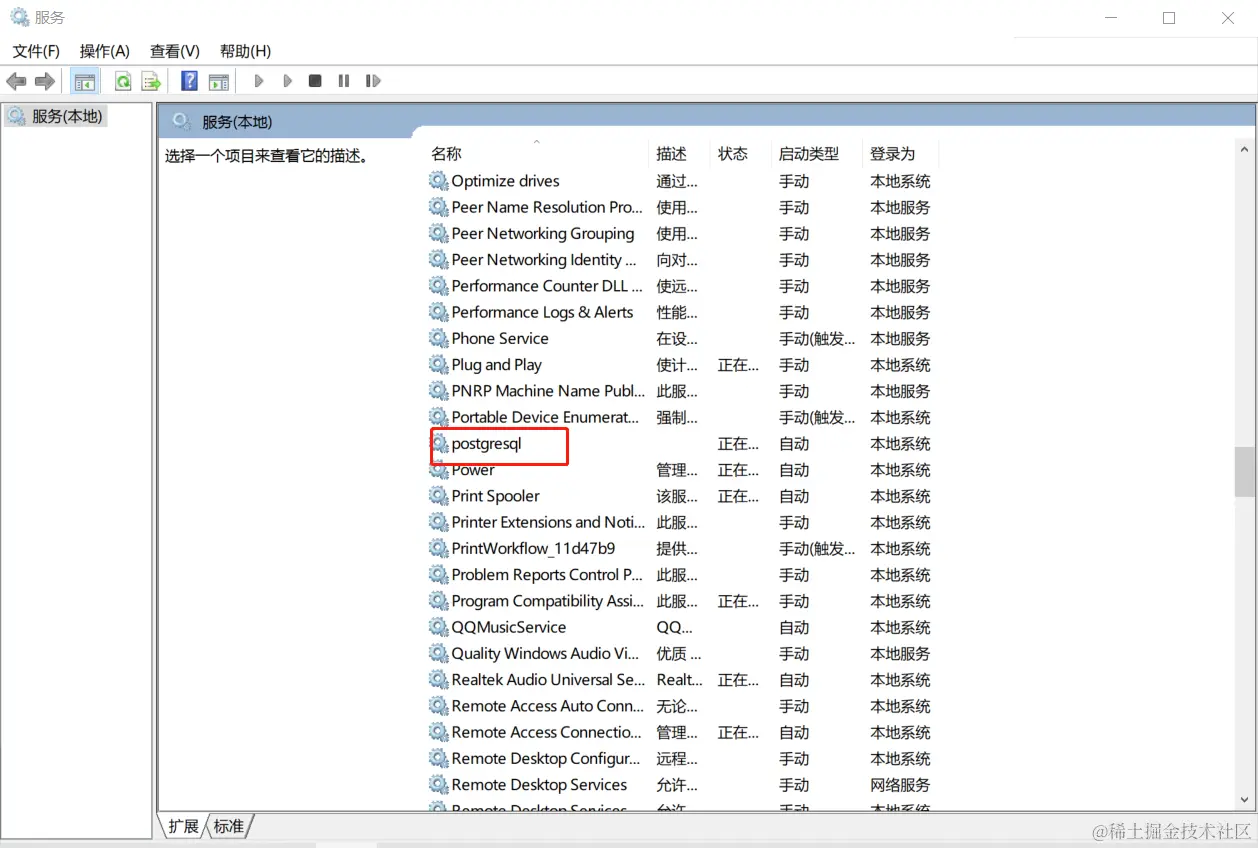The height and width of the screenshot is (848, 1258).
Task: Select the PNRP Machine Name Publ... service
Action: click(x=548, y=391)
